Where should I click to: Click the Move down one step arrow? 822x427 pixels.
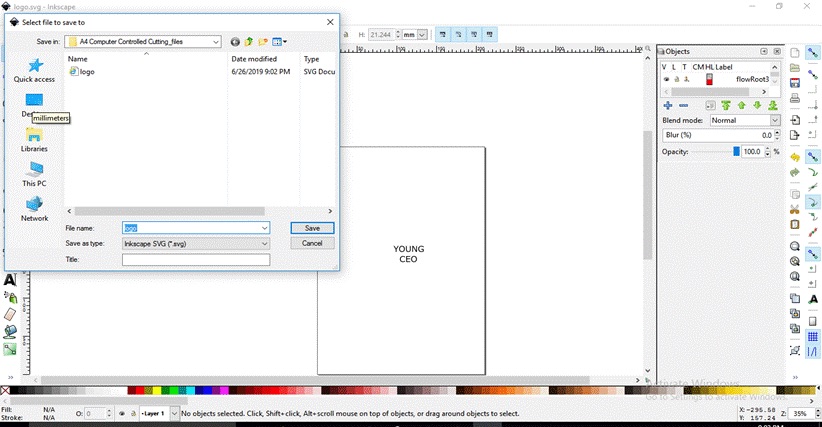[x=757, y=105]
